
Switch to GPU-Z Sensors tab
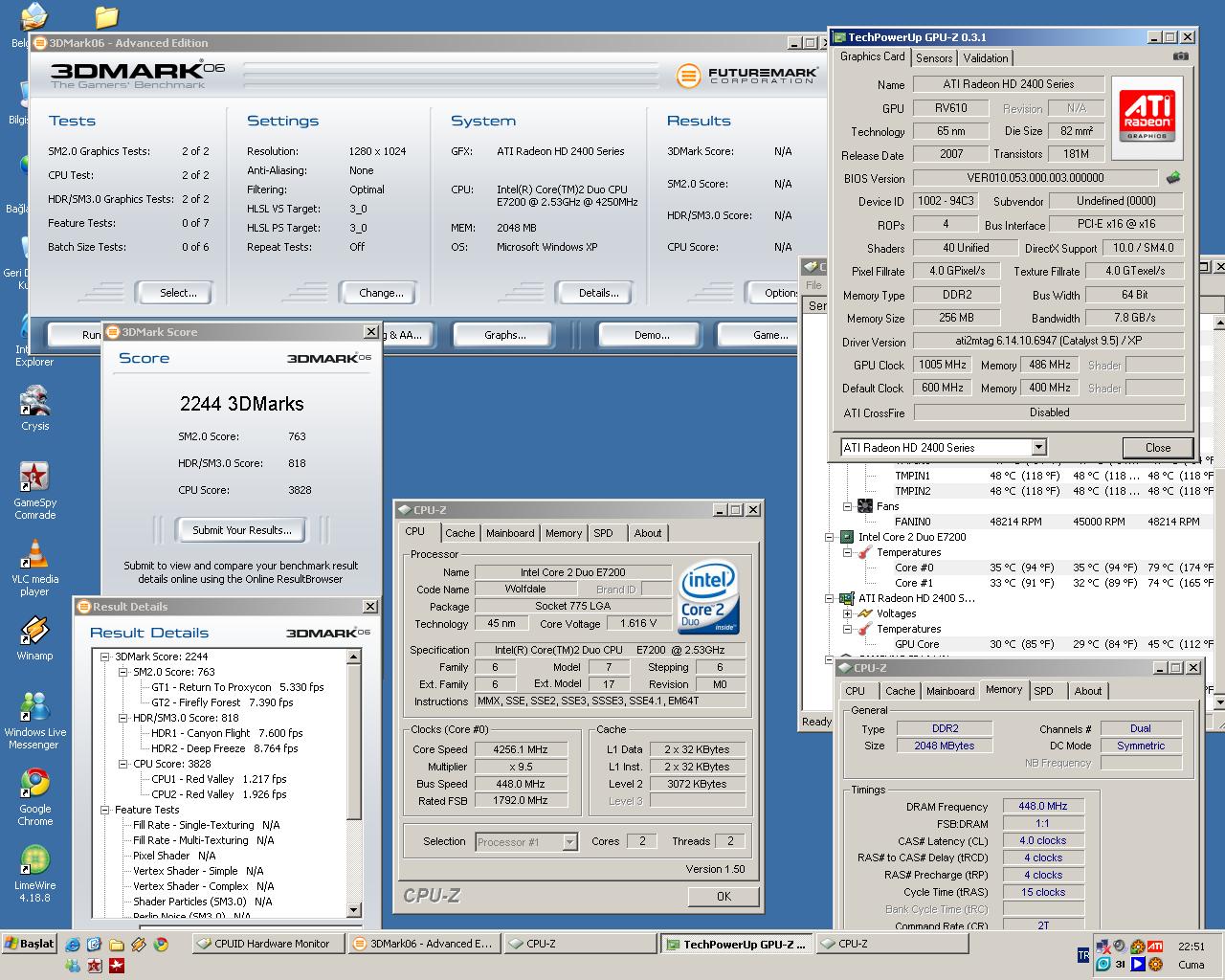[934, 57]
